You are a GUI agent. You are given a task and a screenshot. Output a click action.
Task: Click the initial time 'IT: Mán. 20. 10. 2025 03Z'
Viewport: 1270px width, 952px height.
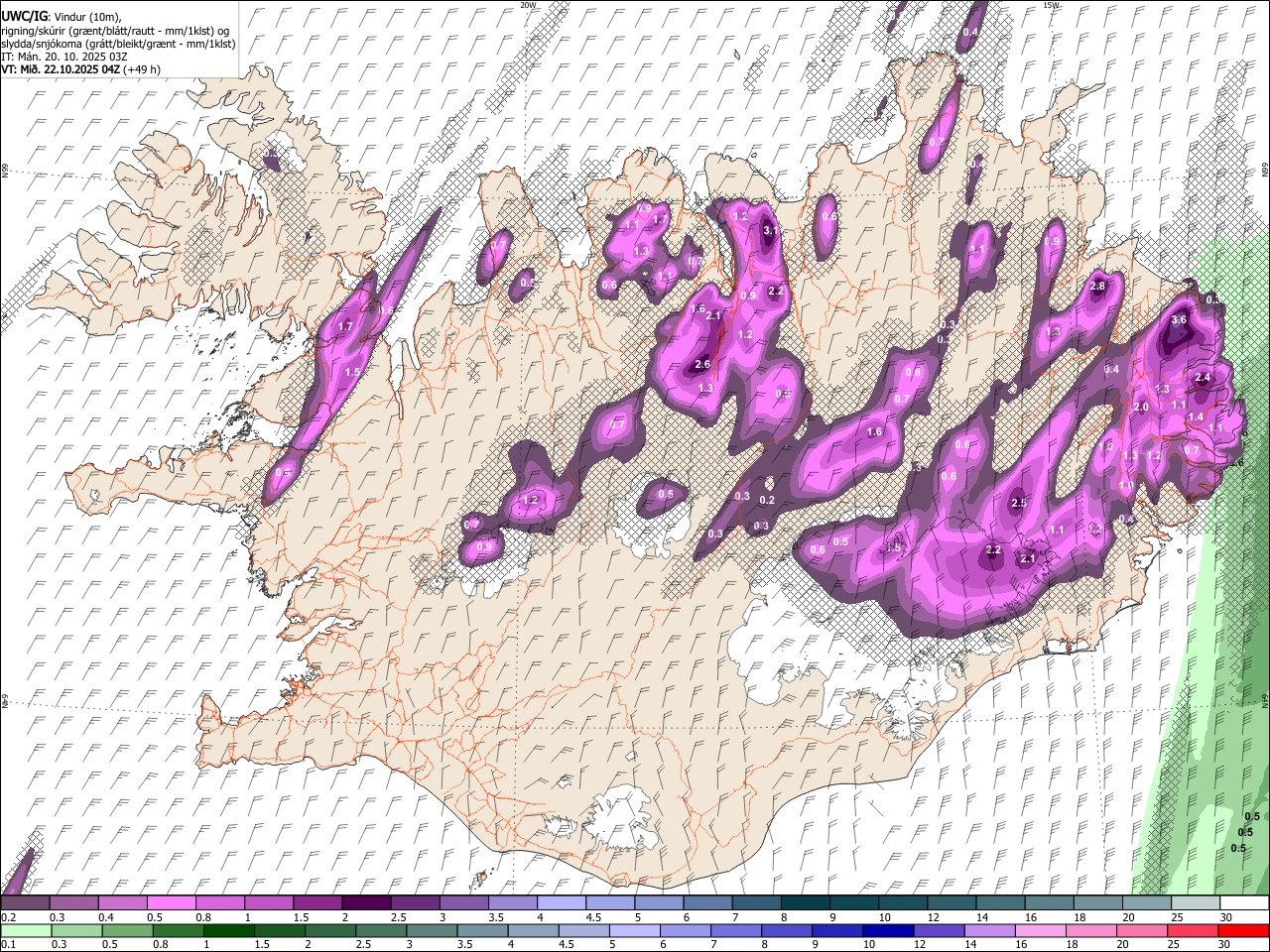(x=65, y=57)
